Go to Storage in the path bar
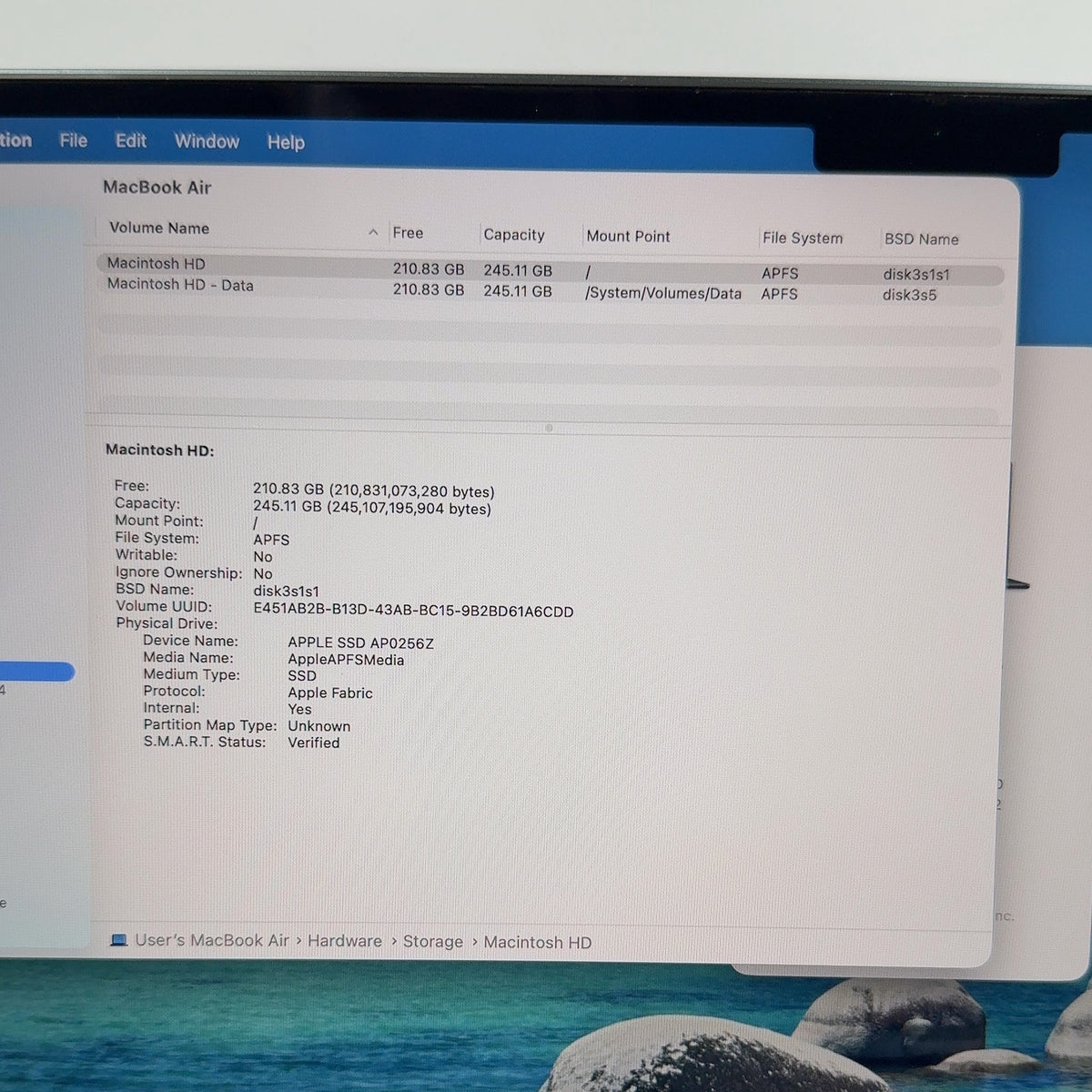The image size is (1092, 1092). (433, 942)
